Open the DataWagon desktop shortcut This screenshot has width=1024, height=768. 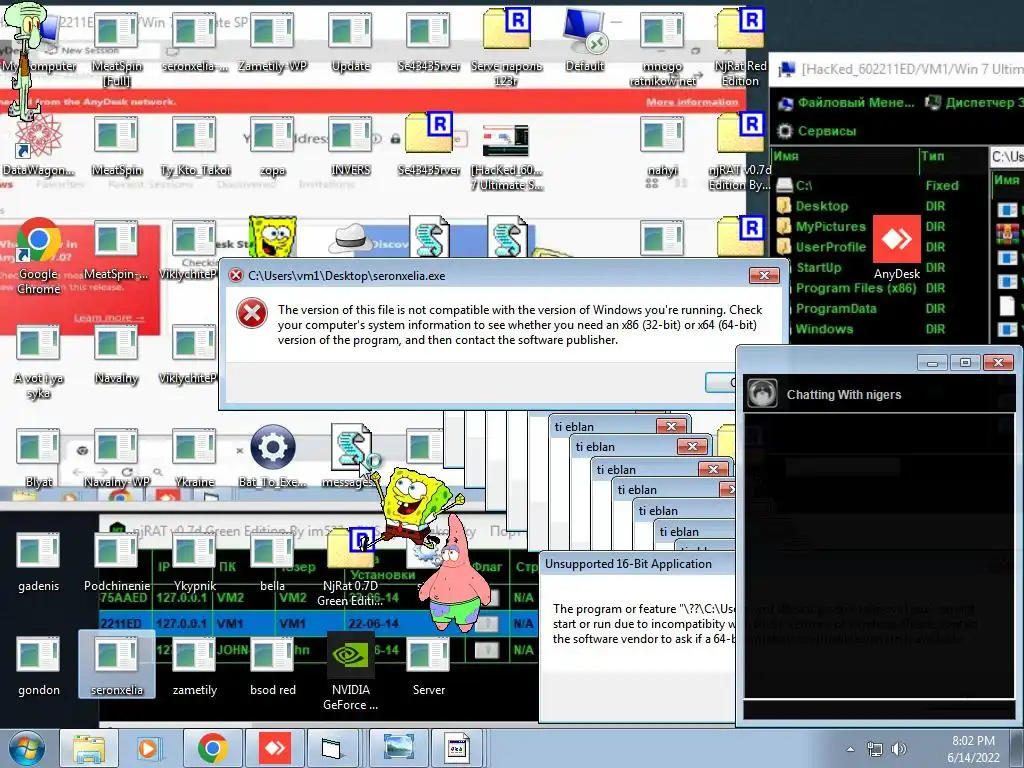click(x=38, y=145)
